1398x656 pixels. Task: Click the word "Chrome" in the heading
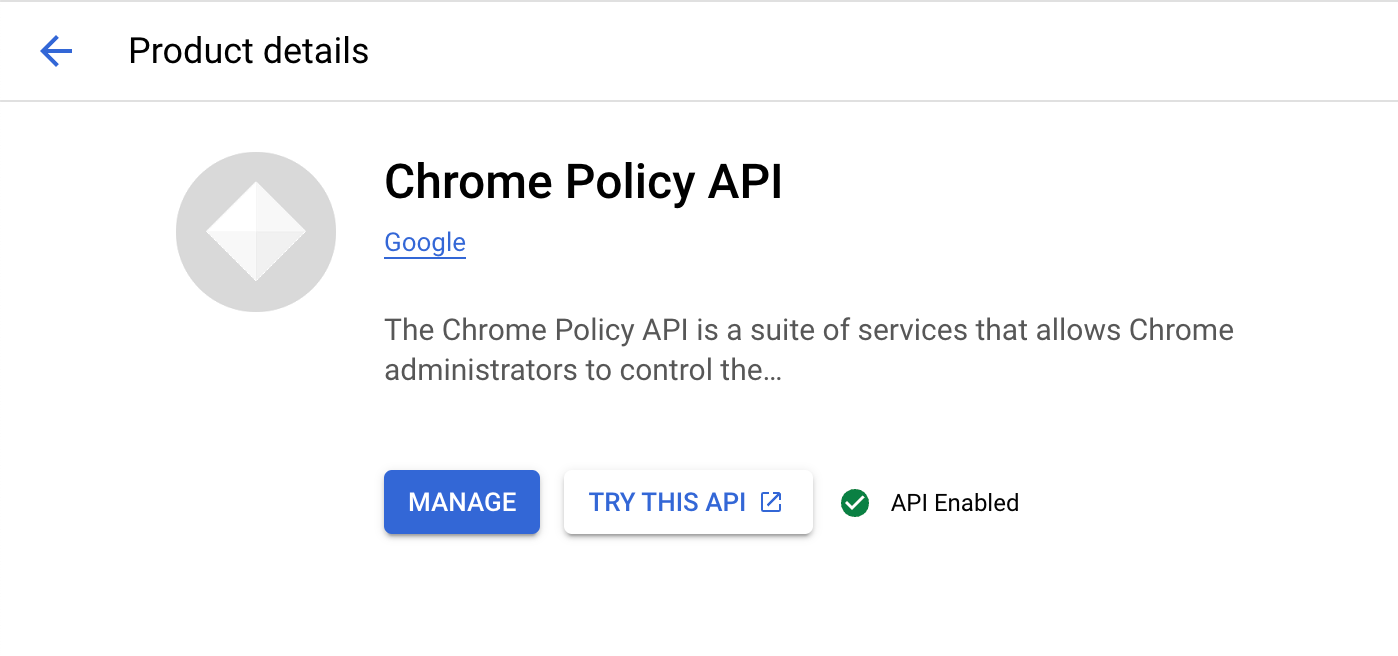[469, 182]
